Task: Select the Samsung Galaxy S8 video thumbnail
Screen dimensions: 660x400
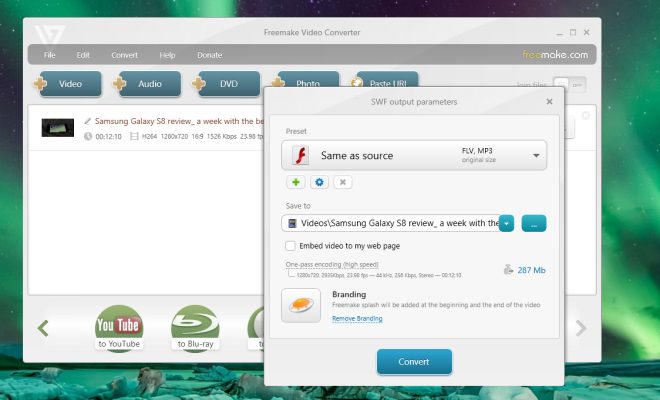Action: pos(58,128)
